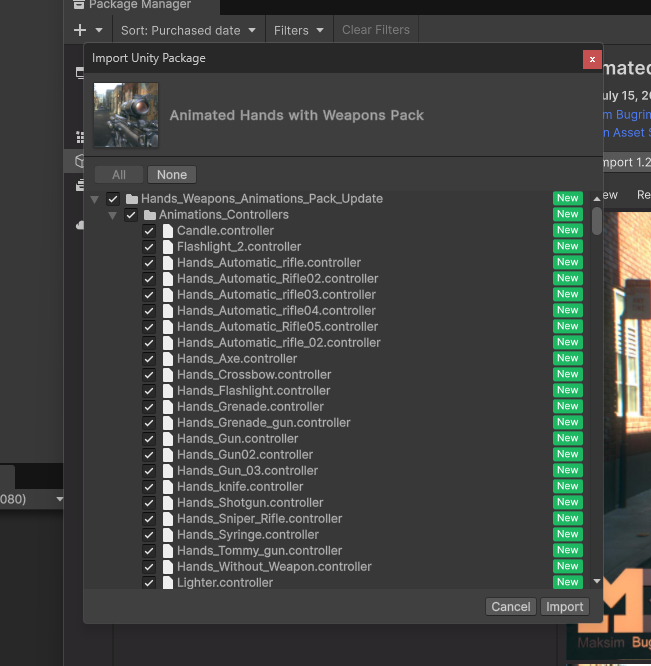
Task: Select Hands_Gun_03.controller row text
Action: pyautogui.click(x=248, y=471)
